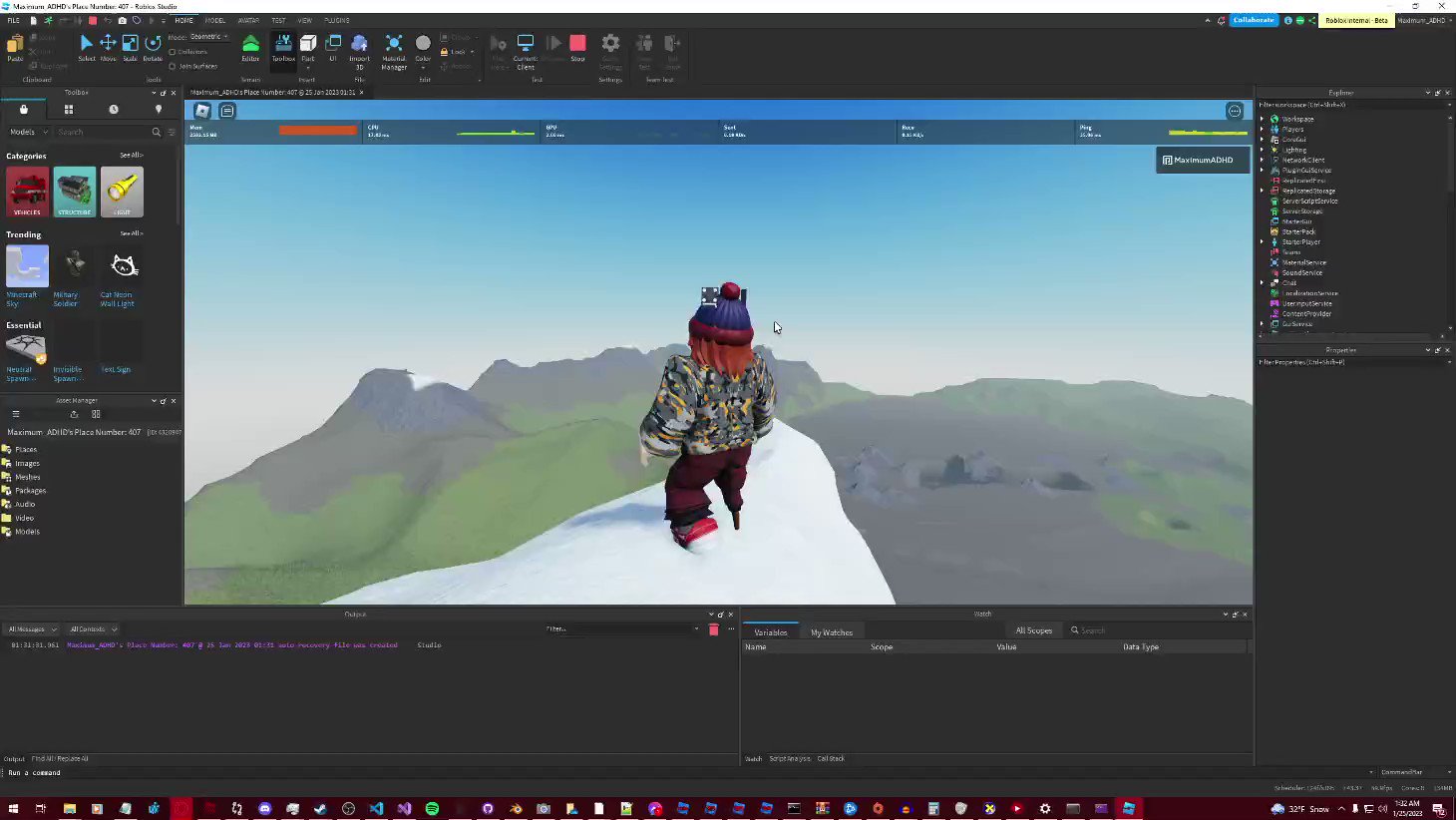Expand the Workspace tree node
Screen dimensions: 1456x820
click(1263, 119)
